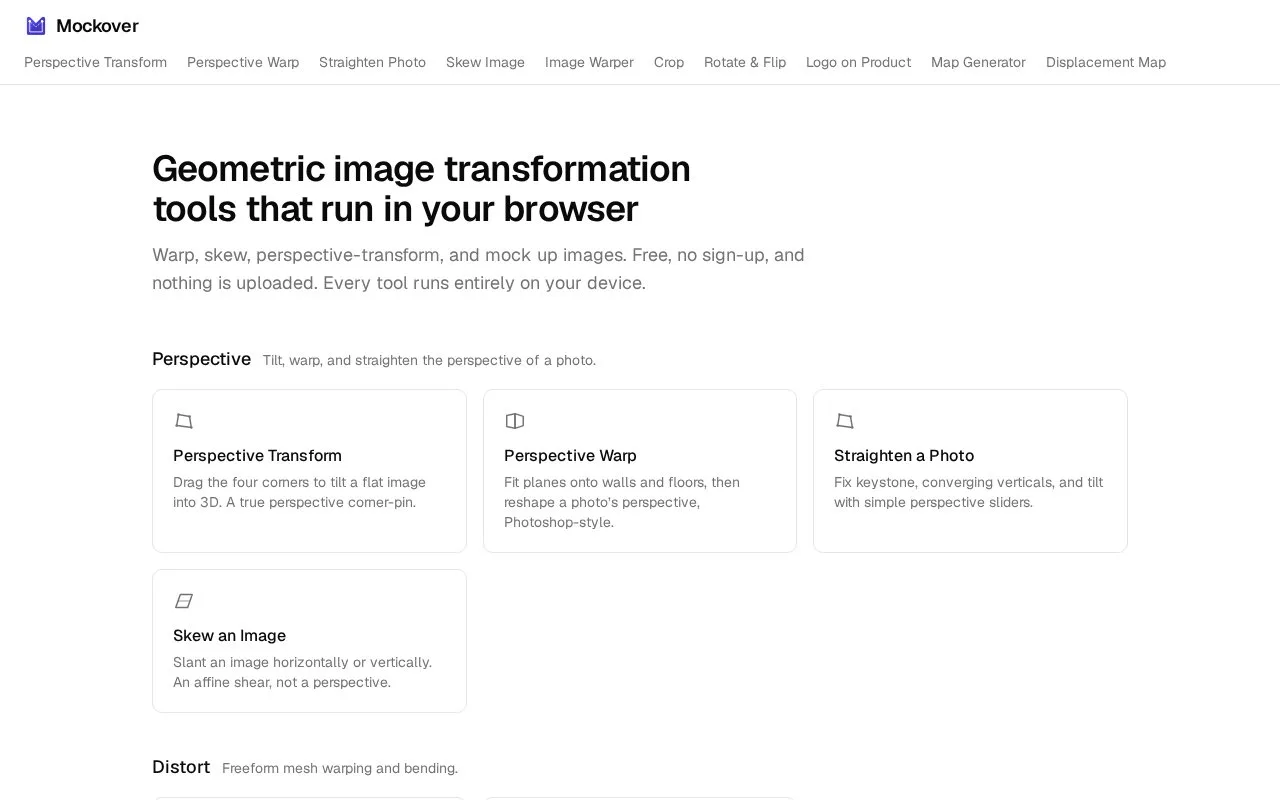Click the Perspective Warp card icon

pos(515,421)
